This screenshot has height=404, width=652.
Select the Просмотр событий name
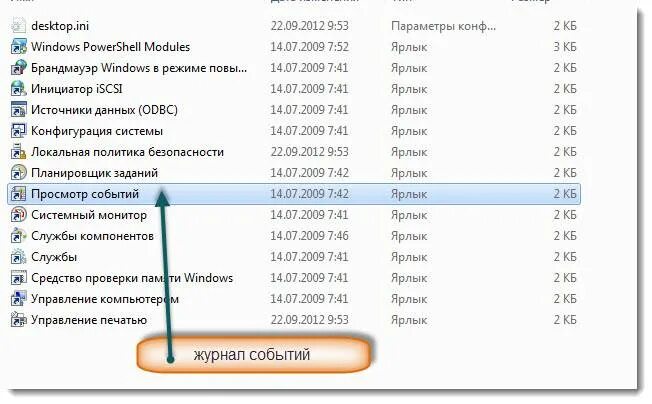pos(85,194)
